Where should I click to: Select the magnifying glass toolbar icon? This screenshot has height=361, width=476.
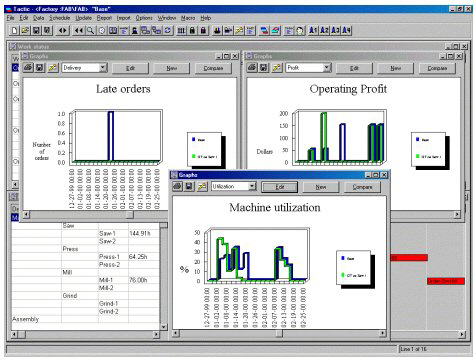point(90,31)
